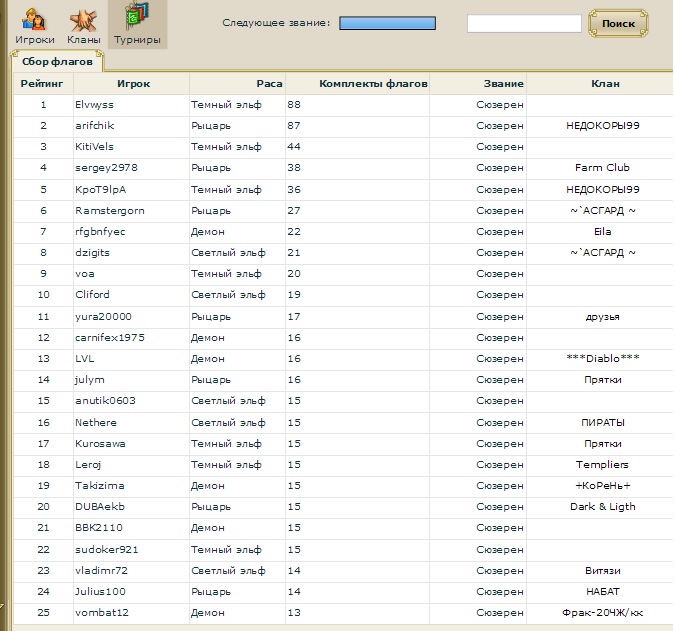Select player vombat12 at rank 25
Image resolution: width=675 pixels, height=631 pixels.
tap(101, 612)
